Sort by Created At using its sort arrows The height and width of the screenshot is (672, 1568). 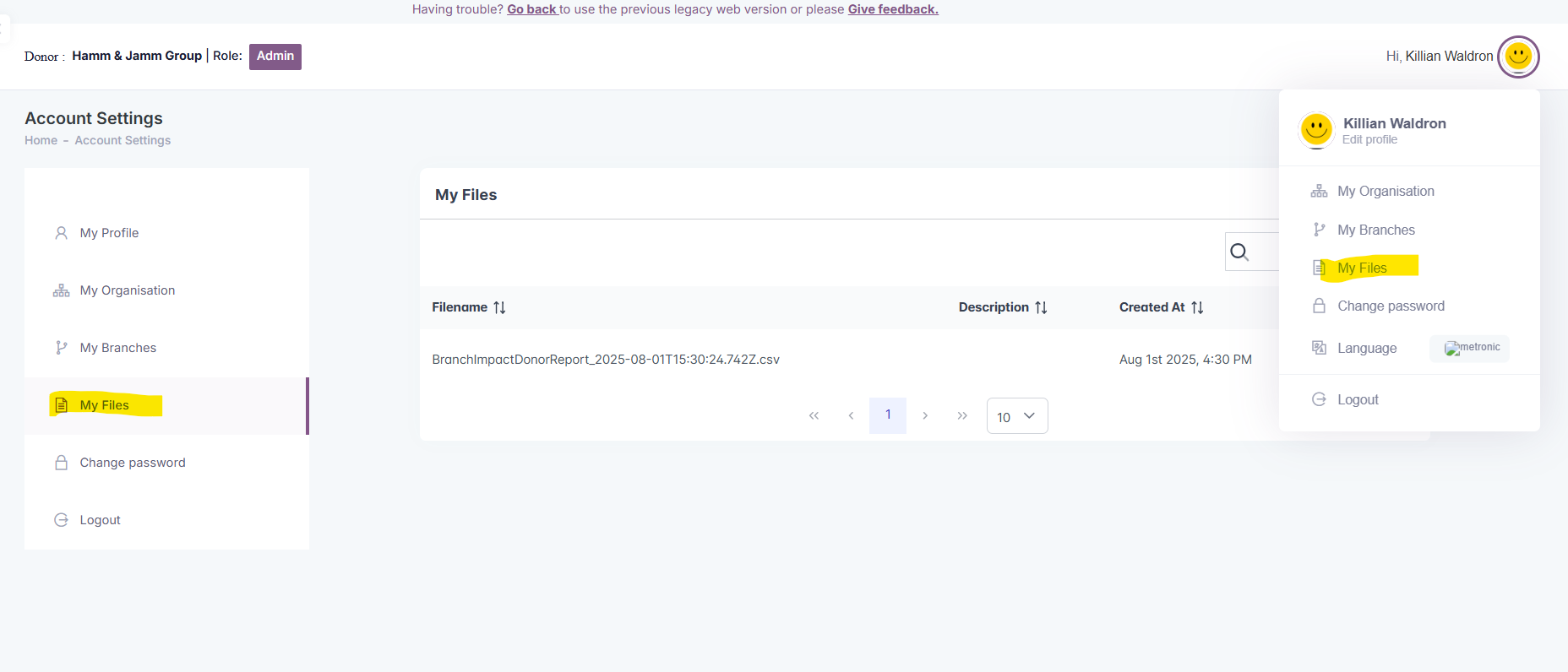tap(1197, 307)
